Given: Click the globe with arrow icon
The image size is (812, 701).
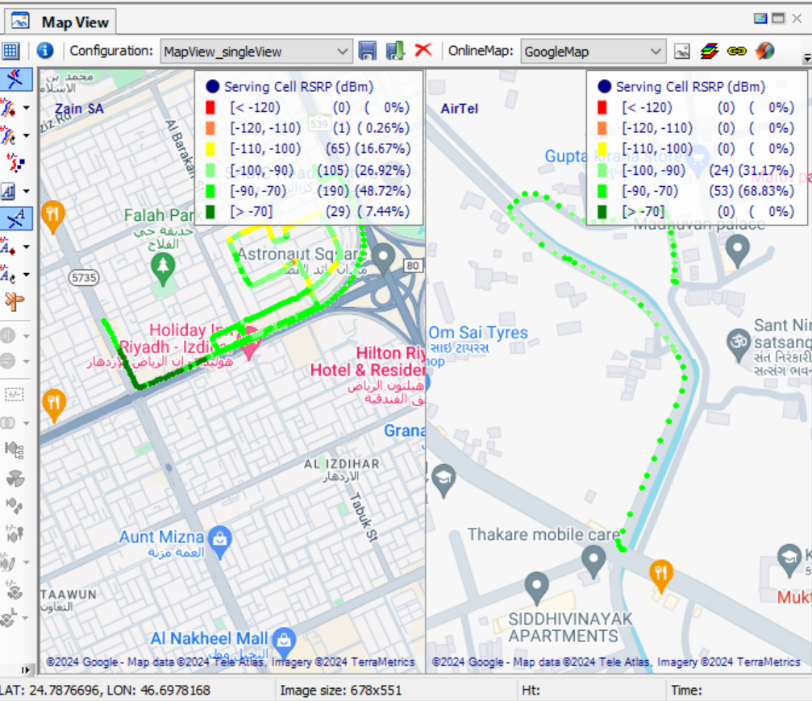Looking at the screenshot, I should 765,51.
